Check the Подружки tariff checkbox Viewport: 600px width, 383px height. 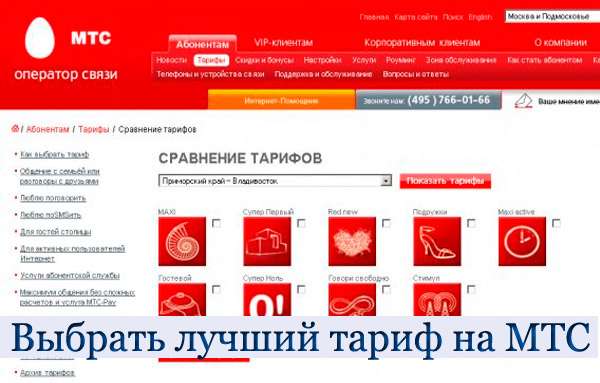[471, 223]
